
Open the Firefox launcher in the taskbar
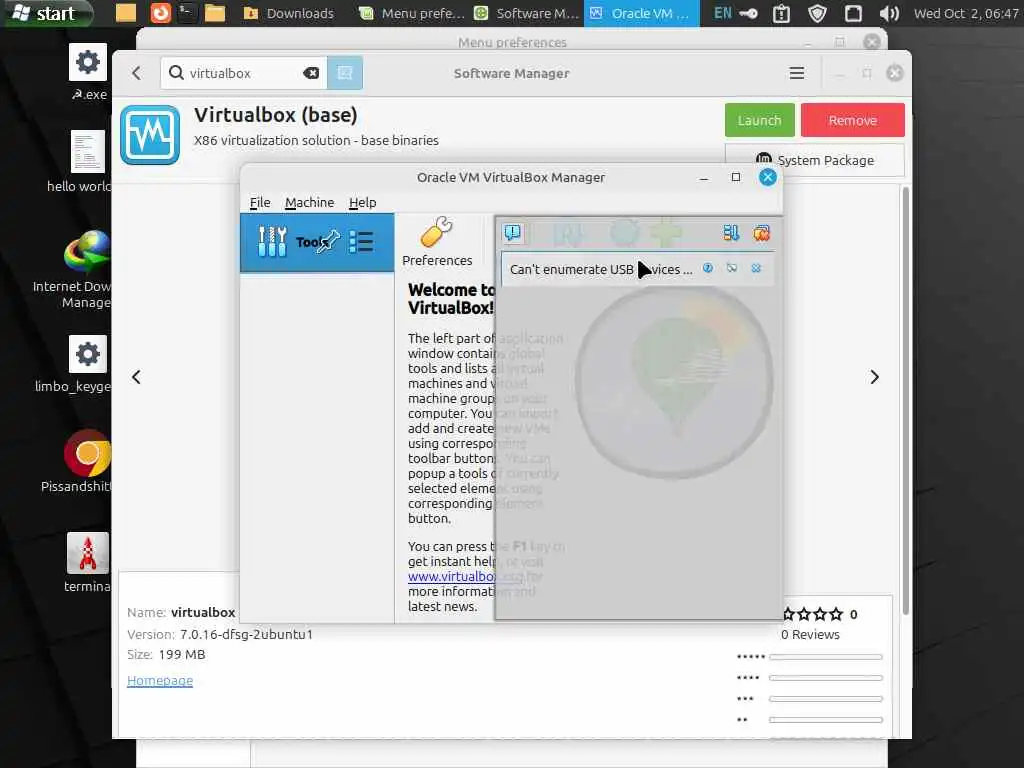(x=160, y=13)
